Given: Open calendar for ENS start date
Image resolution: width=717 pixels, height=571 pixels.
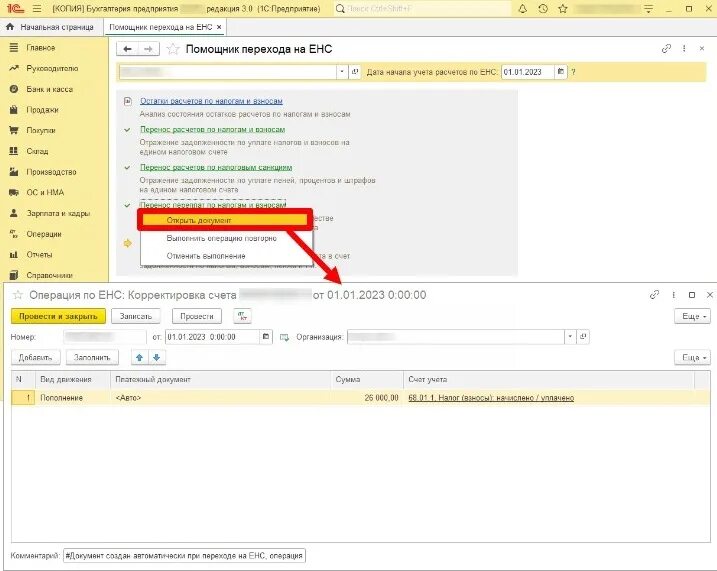Looking at the screenshot, I should pos(561,72).
